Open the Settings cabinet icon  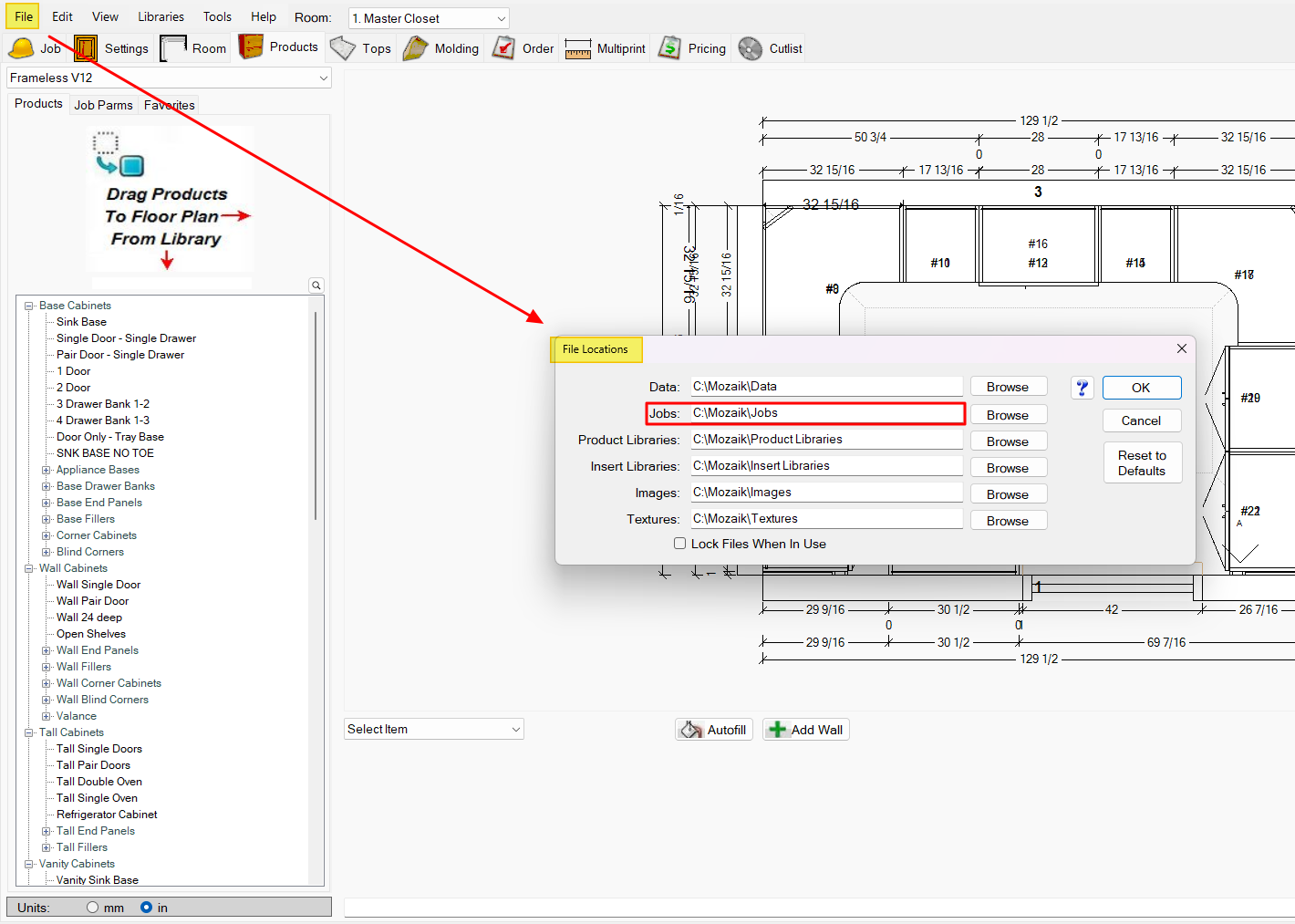point(86,48)
